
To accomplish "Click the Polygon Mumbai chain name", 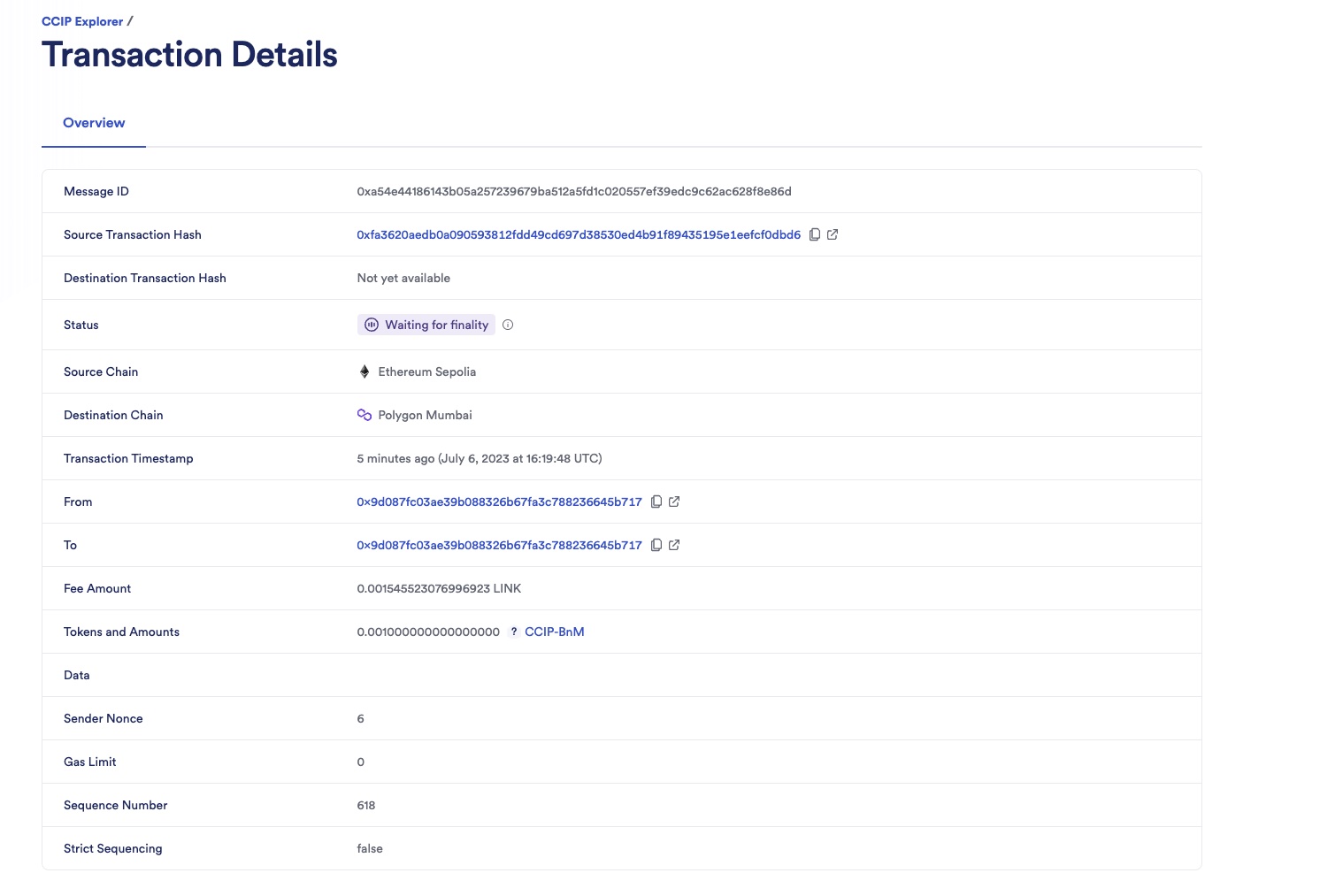I will pyautogui.click(x=426, y=415).
